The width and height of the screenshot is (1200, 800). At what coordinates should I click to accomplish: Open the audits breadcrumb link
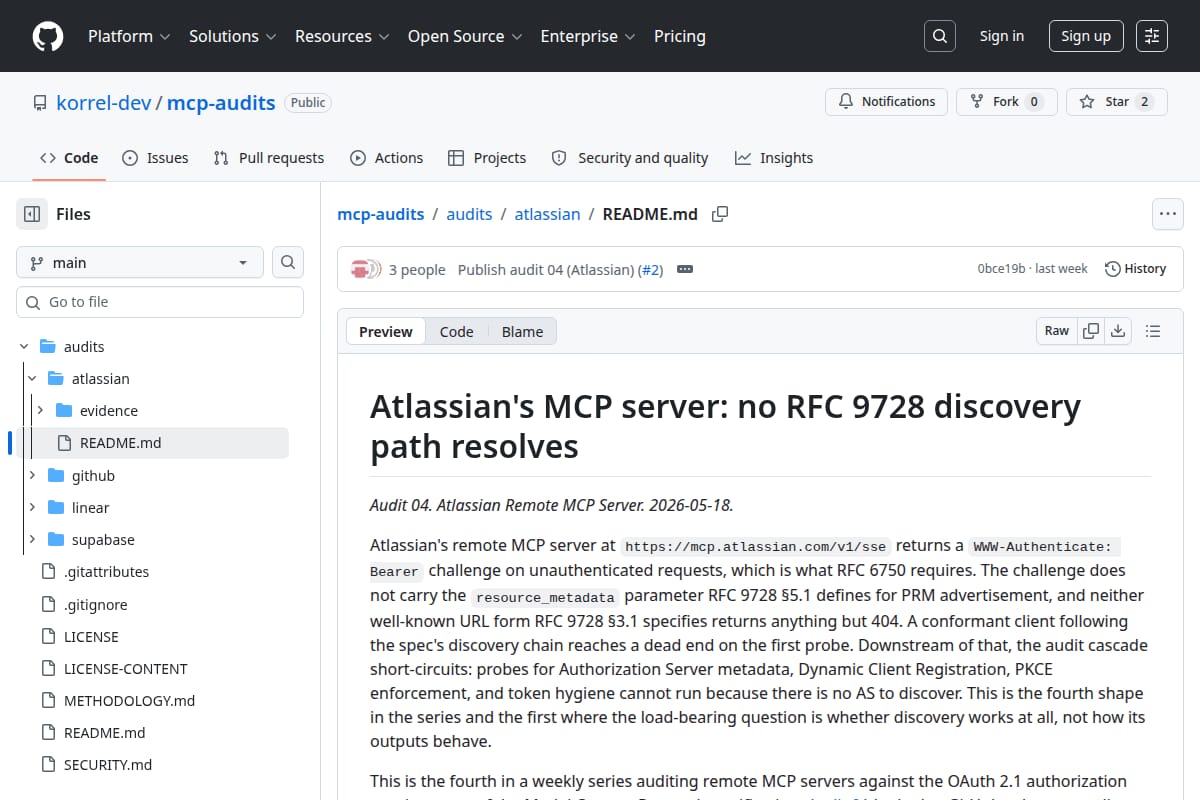click(x=469, y=214)
